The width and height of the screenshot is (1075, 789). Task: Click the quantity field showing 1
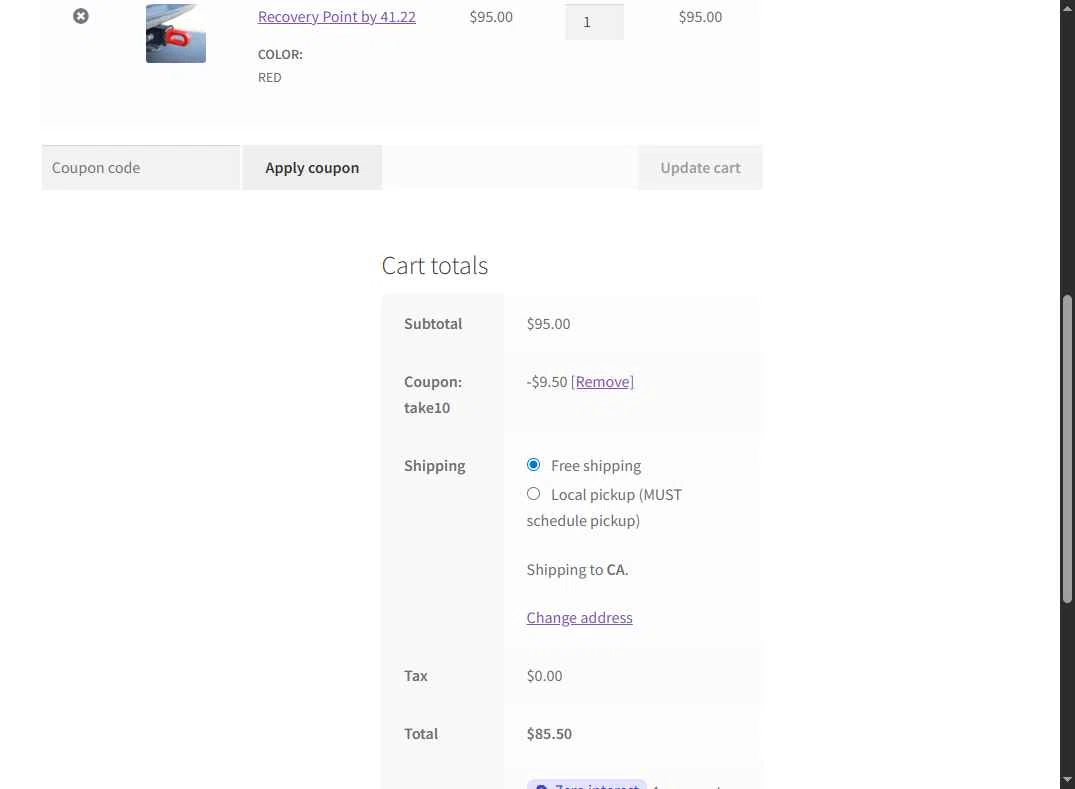[594, 22]
